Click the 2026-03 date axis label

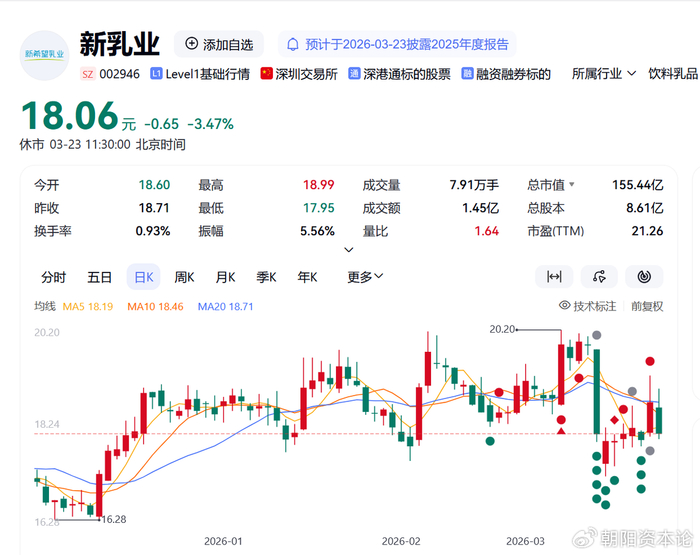pyautogui.click(x=525, y=541)
